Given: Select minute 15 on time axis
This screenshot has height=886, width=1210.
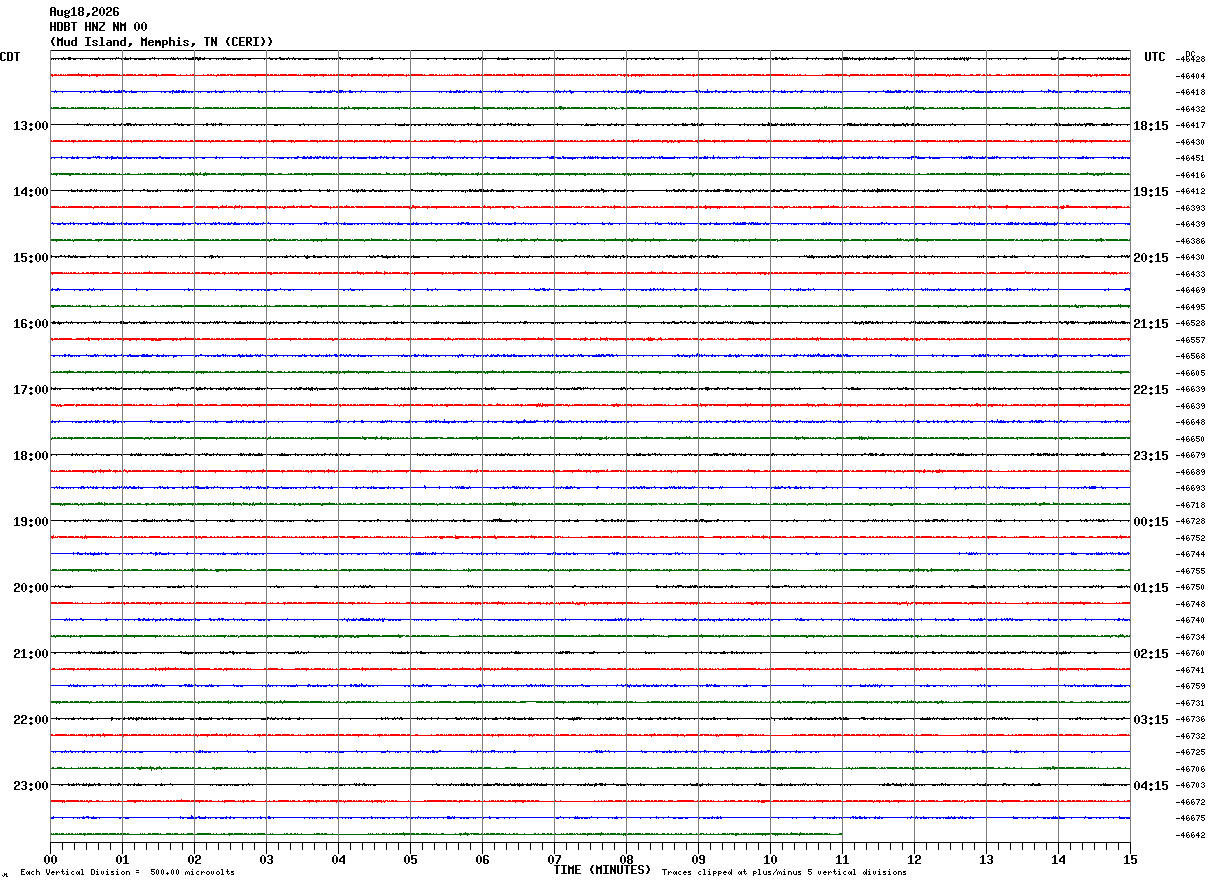Looking at the screenshot, I should (x=1131, y=859).
